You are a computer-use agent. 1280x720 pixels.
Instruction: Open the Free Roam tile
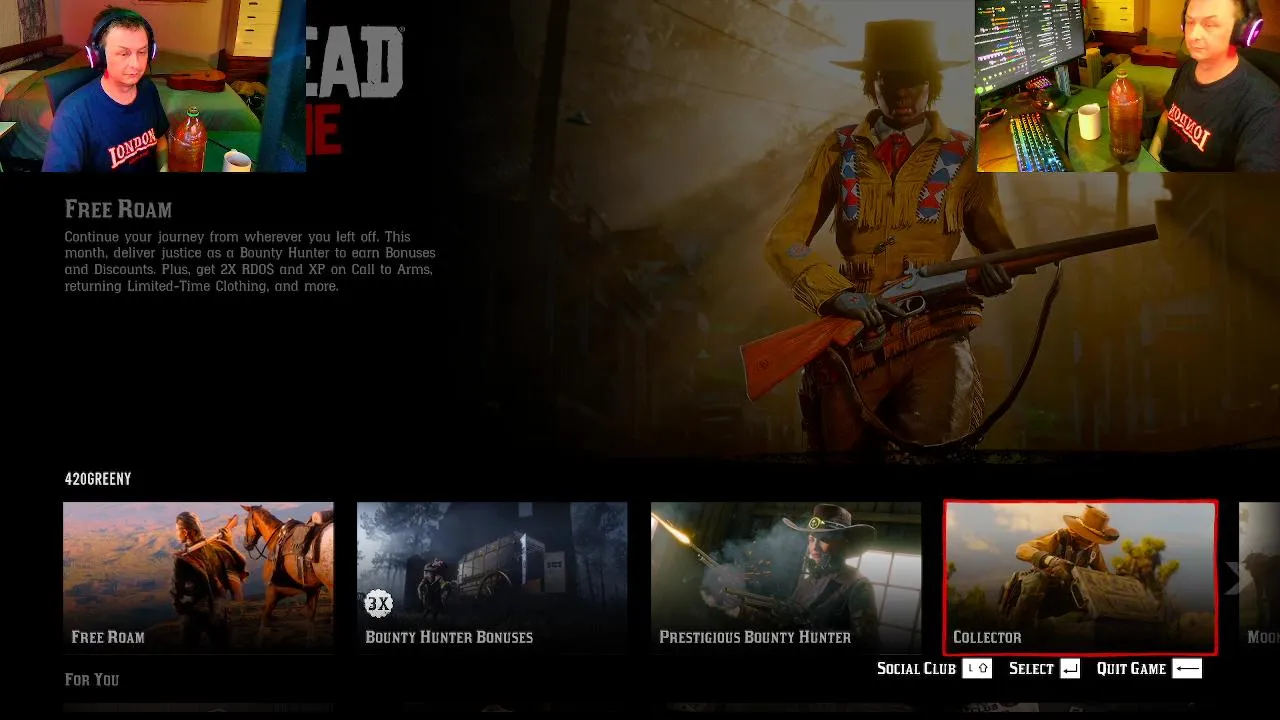click(198, 578)
